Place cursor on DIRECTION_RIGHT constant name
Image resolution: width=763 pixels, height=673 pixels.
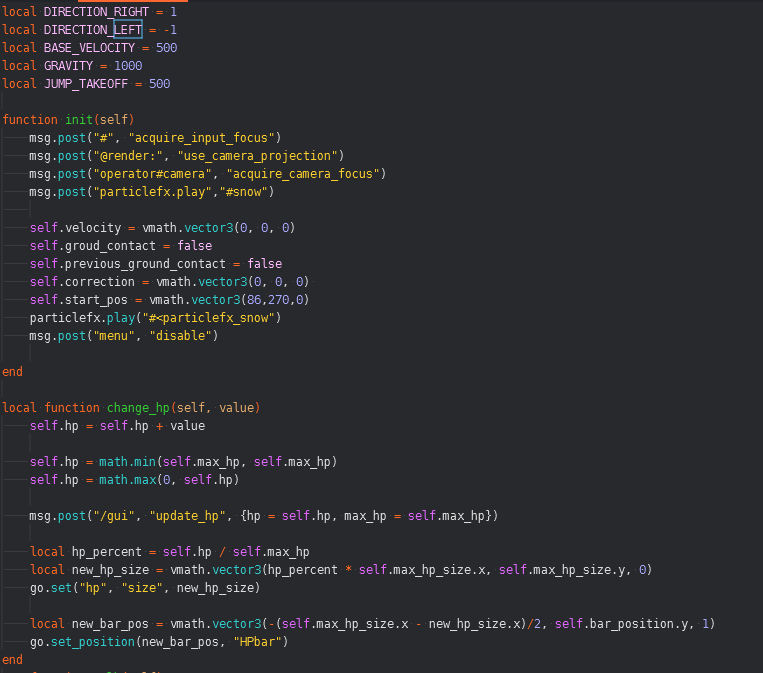[96, 11]
